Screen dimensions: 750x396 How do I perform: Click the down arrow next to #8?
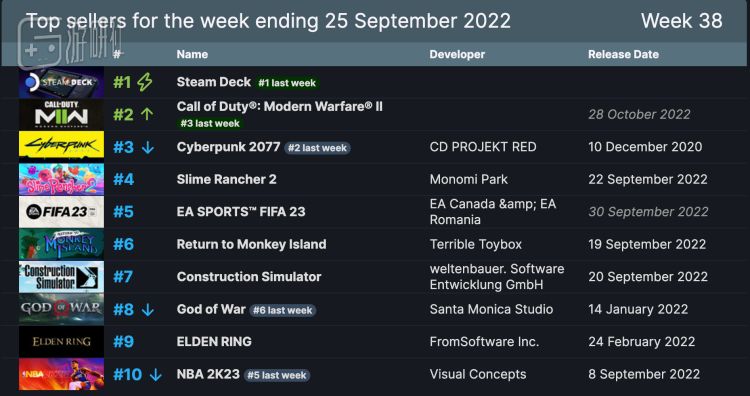[148, 309]
